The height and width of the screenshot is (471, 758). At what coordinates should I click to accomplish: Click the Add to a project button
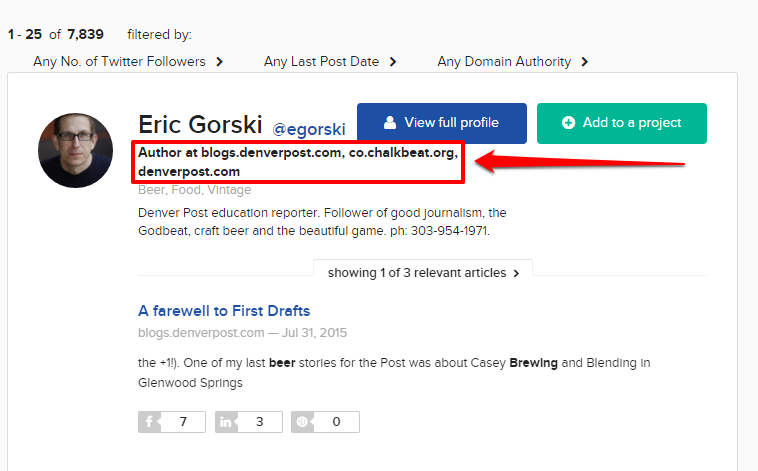621,123
